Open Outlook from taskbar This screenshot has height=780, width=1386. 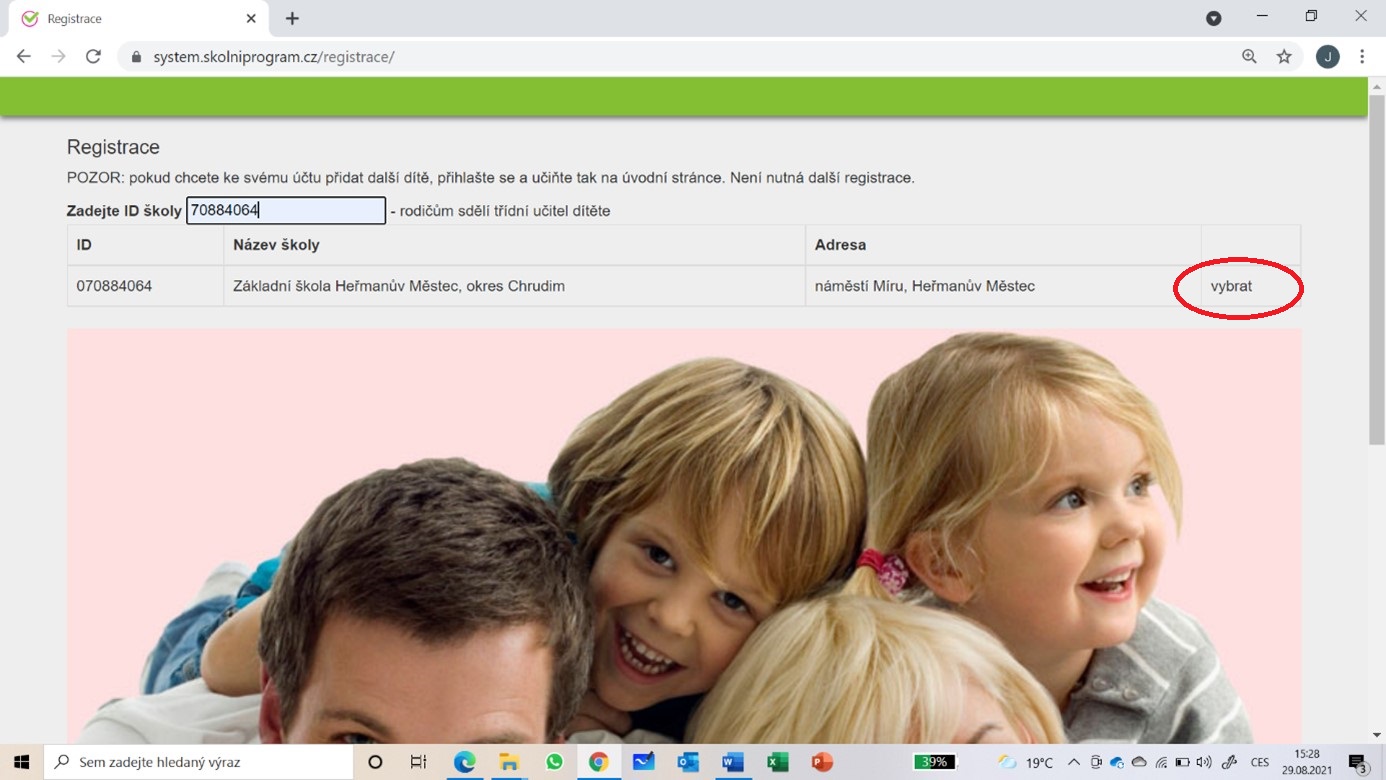[x=688, y=762]
